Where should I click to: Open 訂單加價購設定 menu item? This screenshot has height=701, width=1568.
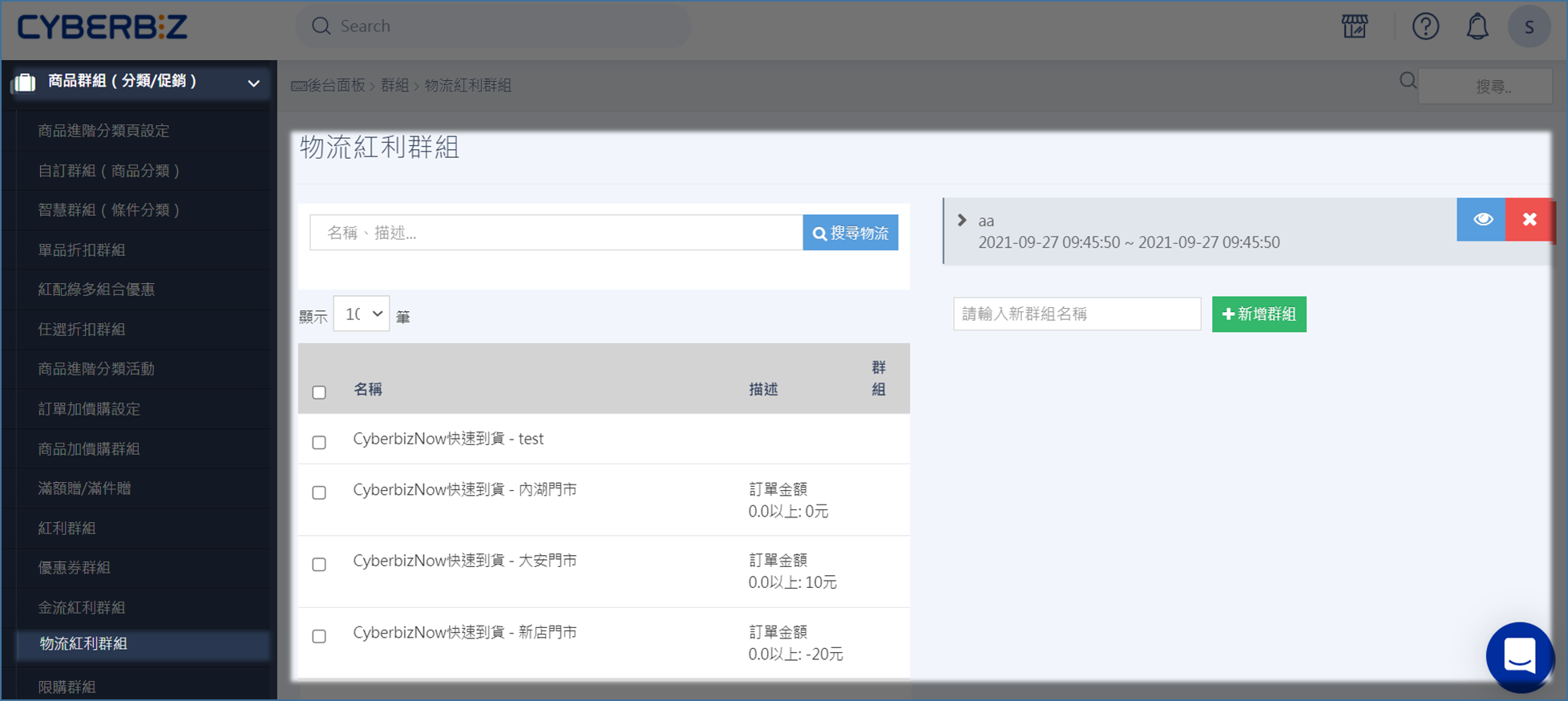click(x=88, y=408)
